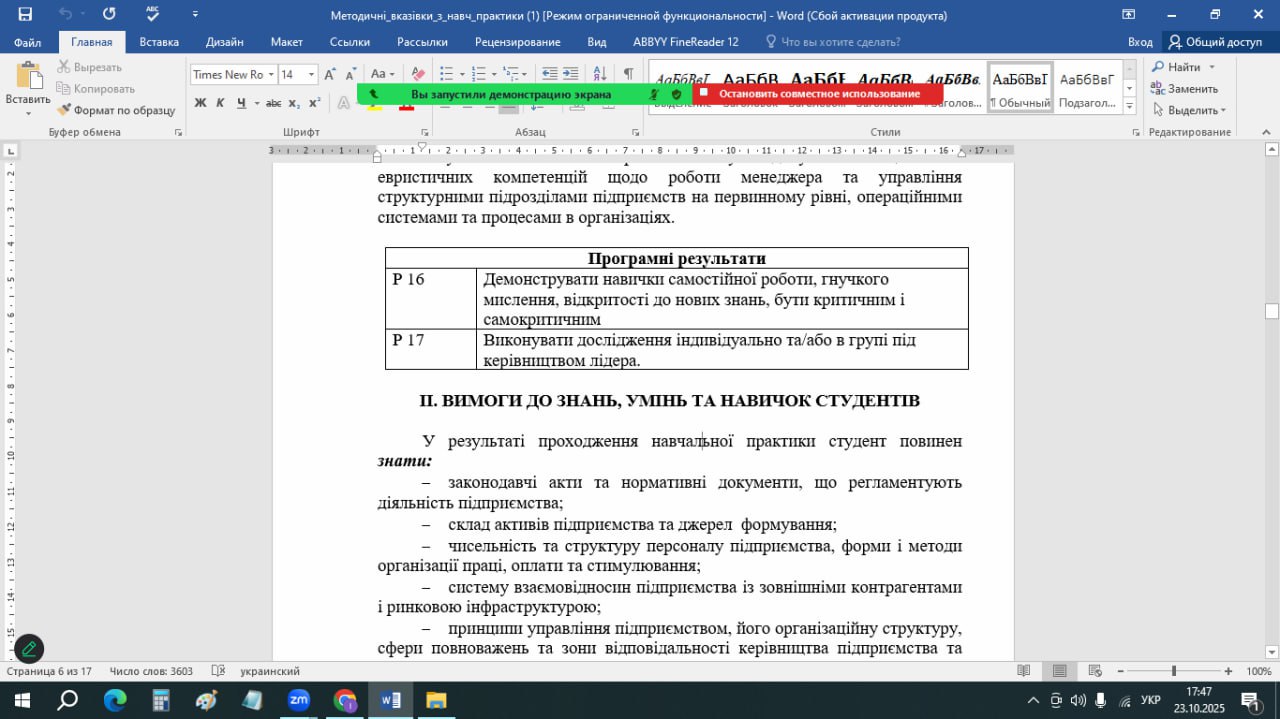
Task: Switch to the Вставка ribbon tab
Action: pos(159,42)
